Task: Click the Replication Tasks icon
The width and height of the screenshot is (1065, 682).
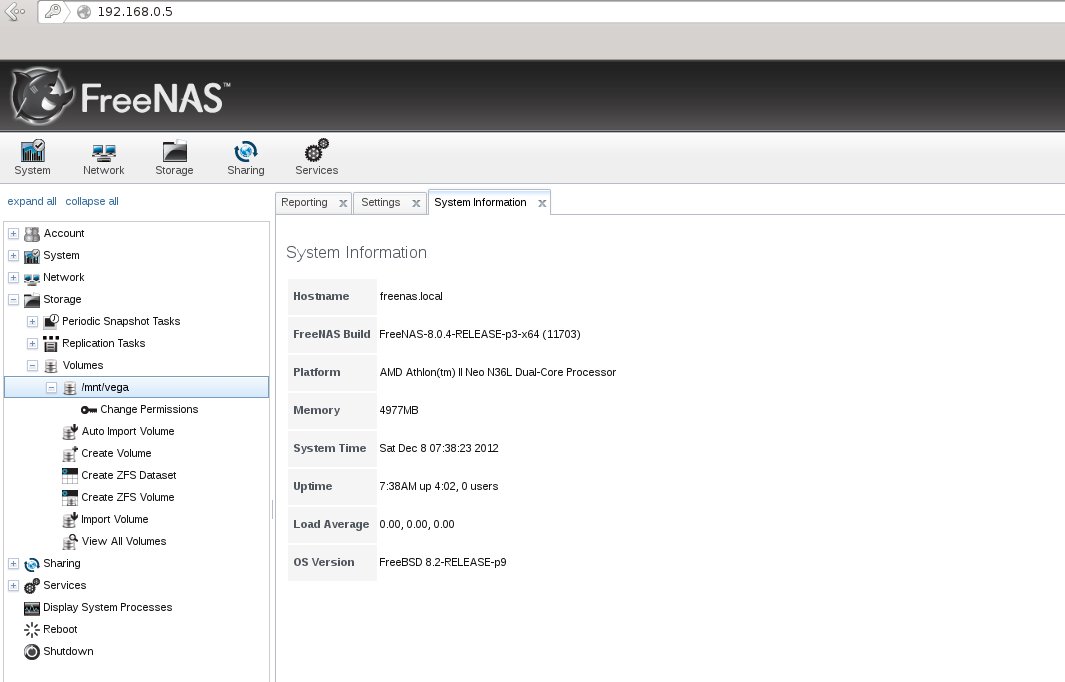Action: (51, 344)
